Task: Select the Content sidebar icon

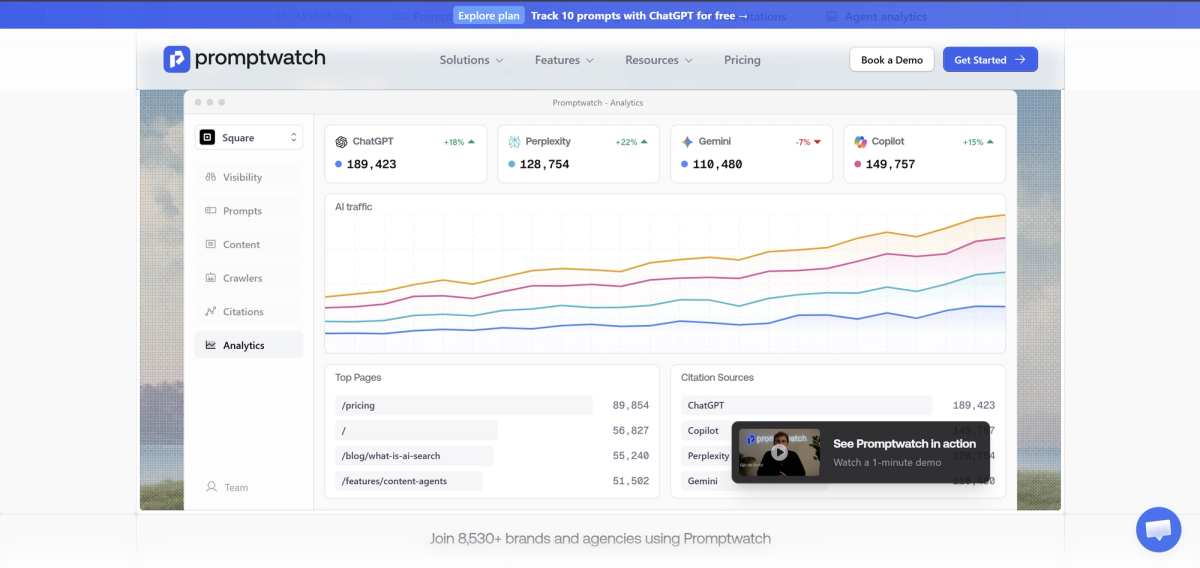Action: 211,244
